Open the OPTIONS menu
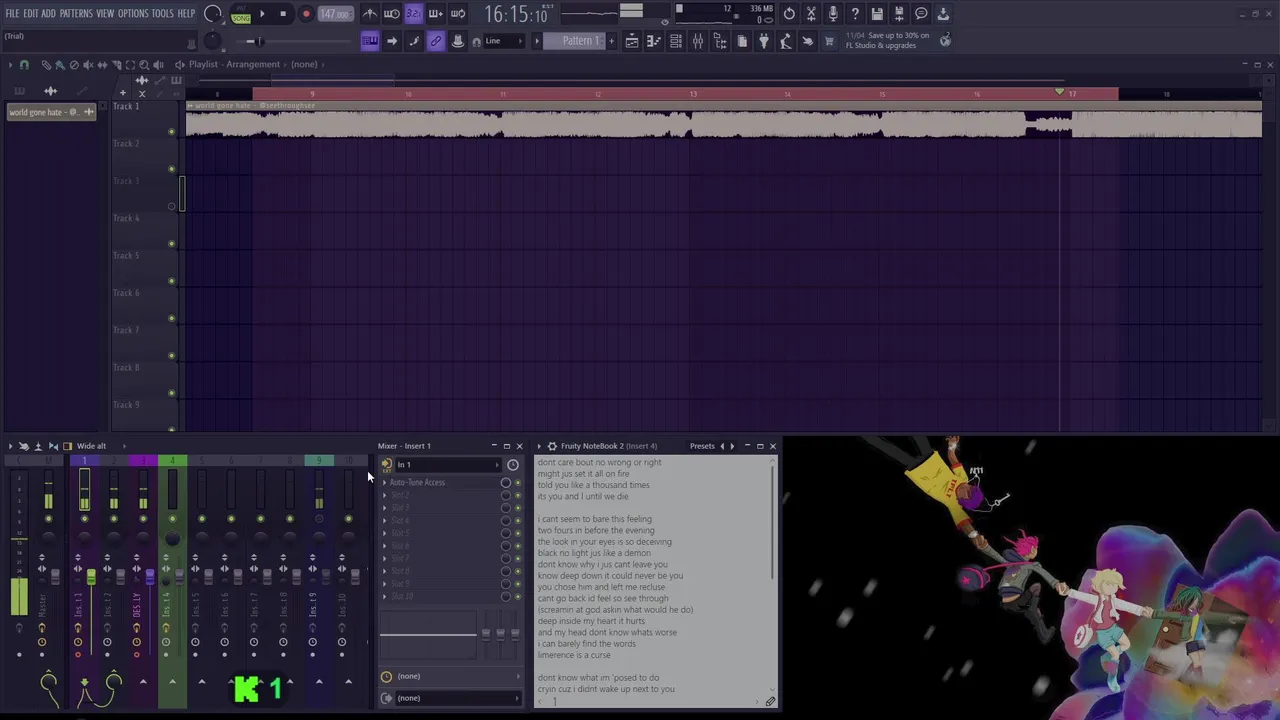Viewport: 1280px width, 720px height. pos(133,14)
